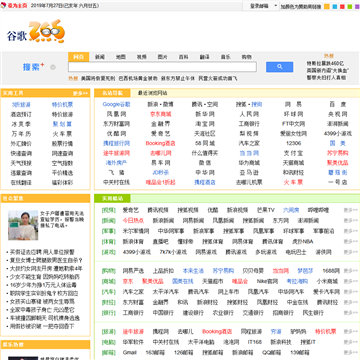
Task: Expand 更多>> on the [游戏] row
Action: pyautogui.click(x=351, y=252)
